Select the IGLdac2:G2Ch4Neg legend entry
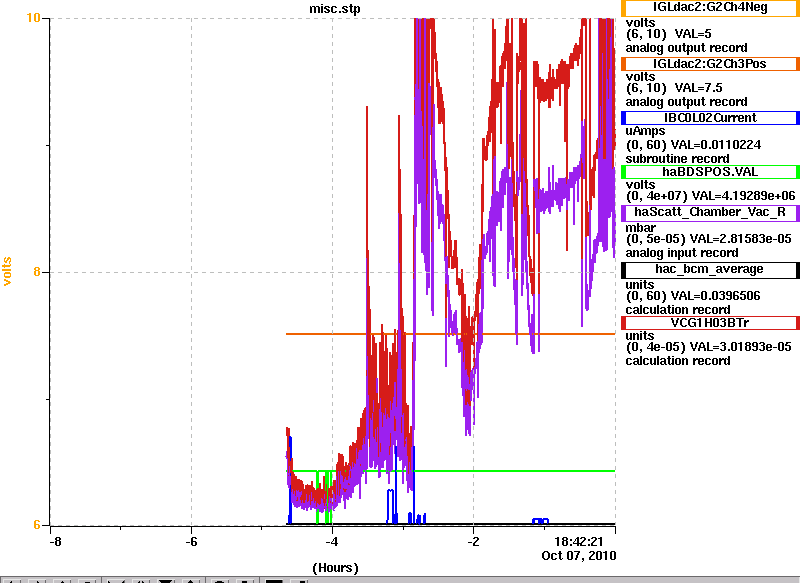The image size is (800, 583). pos(710,8)
